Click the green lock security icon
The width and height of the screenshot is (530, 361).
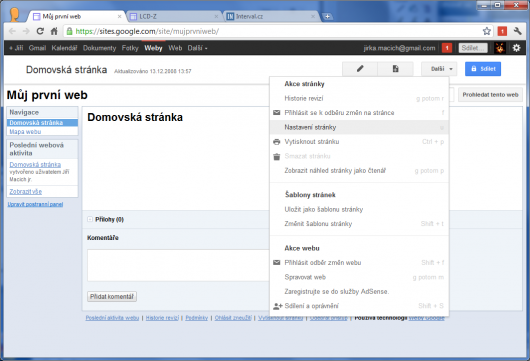[x=69, y=31]
